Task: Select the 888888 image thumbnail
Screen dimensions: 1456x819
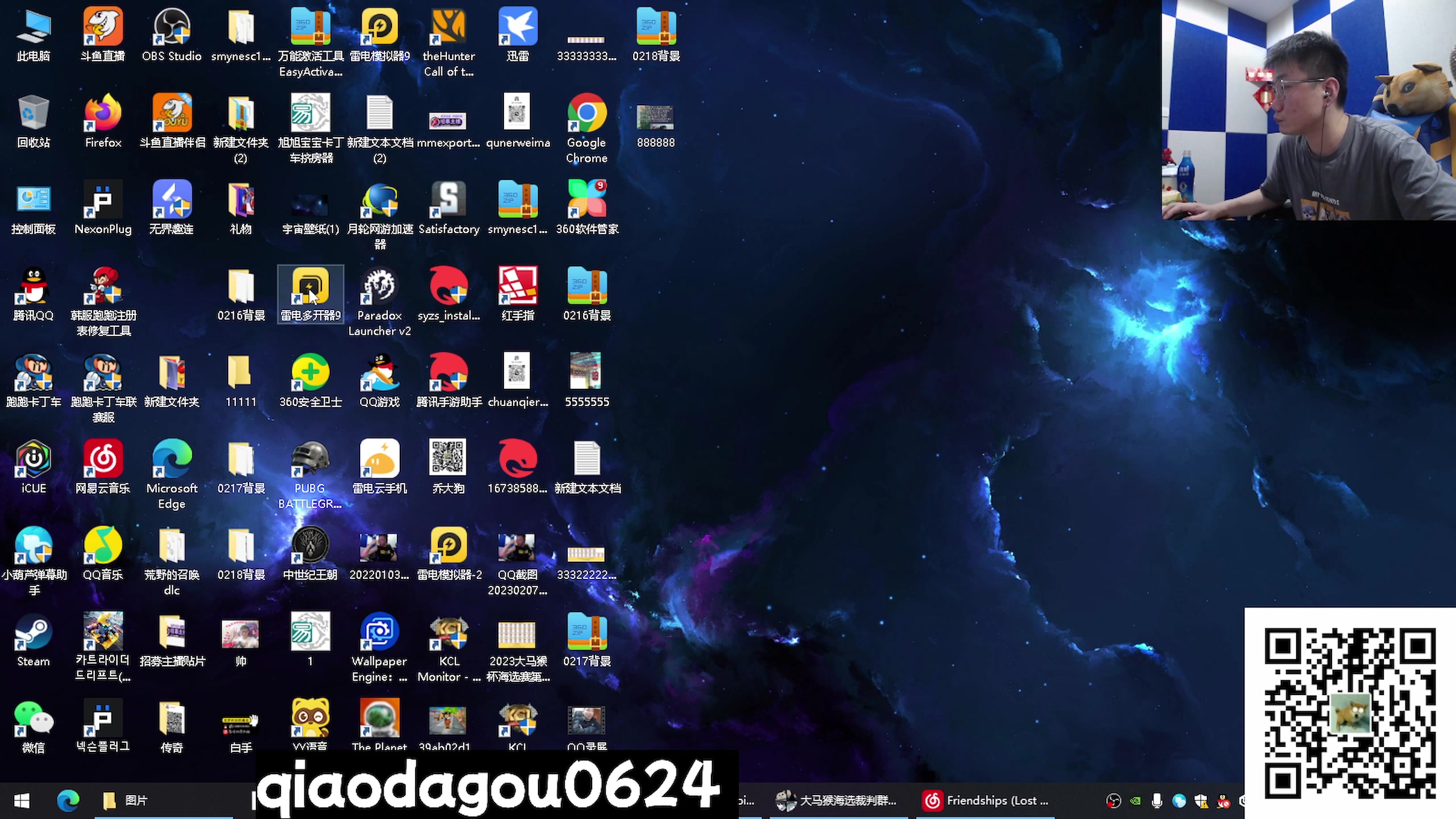Action: click(655, 118)
